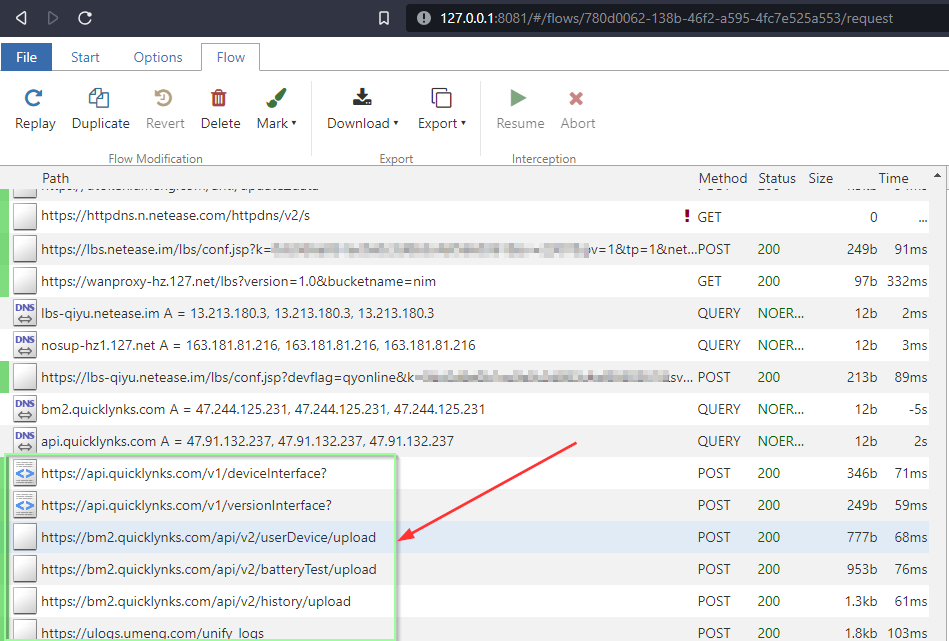Select the userDevice/upload flow
Screen dimensions: 949x641
point(465,537)
